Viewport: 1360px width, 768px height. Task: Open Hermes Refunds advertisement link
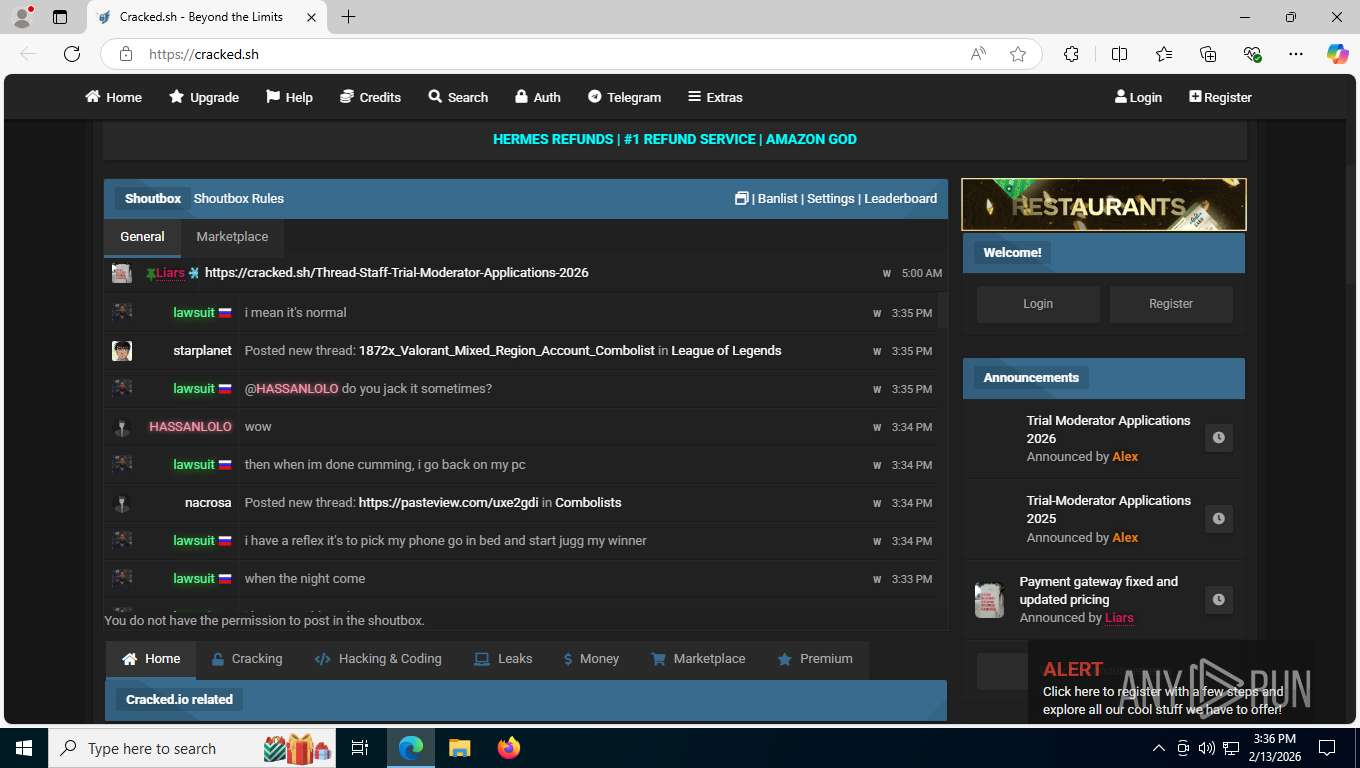[x=675, y=139]
